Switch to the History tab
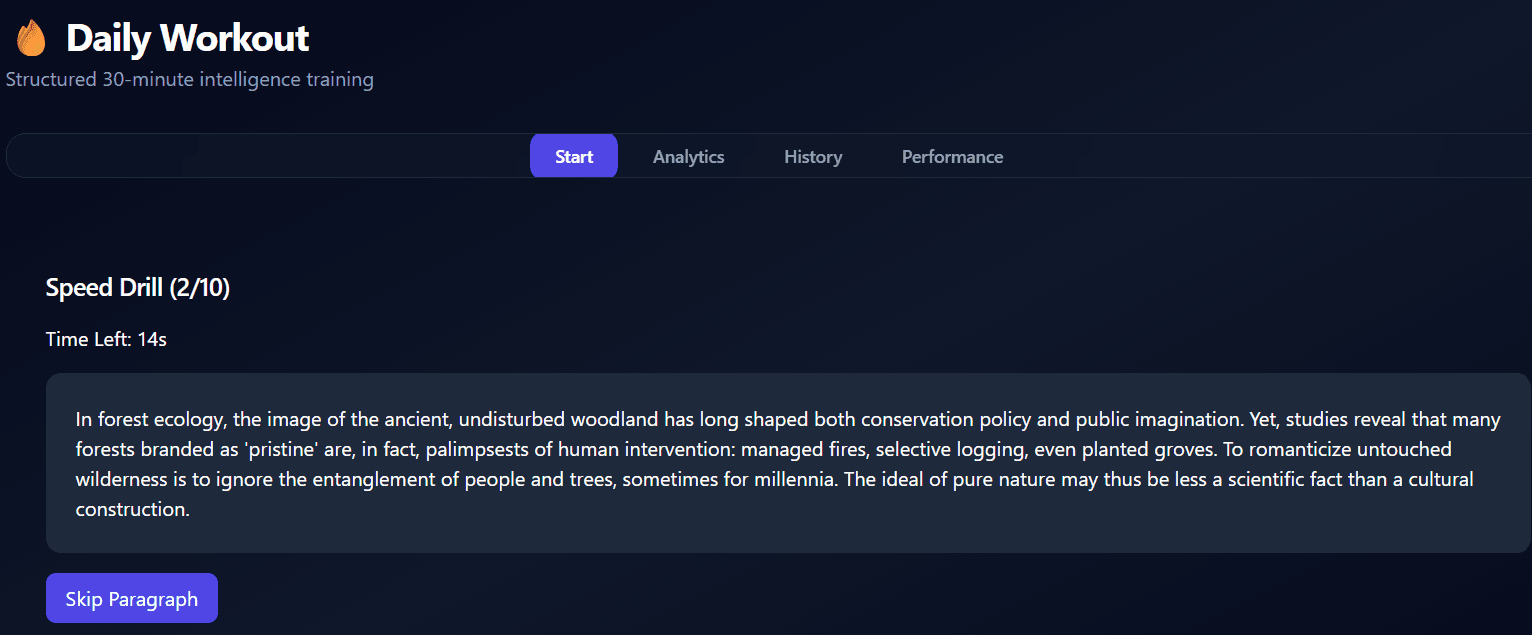This screenshot has height=635, width=1532. pyautogui.click(x=813, y=157)
